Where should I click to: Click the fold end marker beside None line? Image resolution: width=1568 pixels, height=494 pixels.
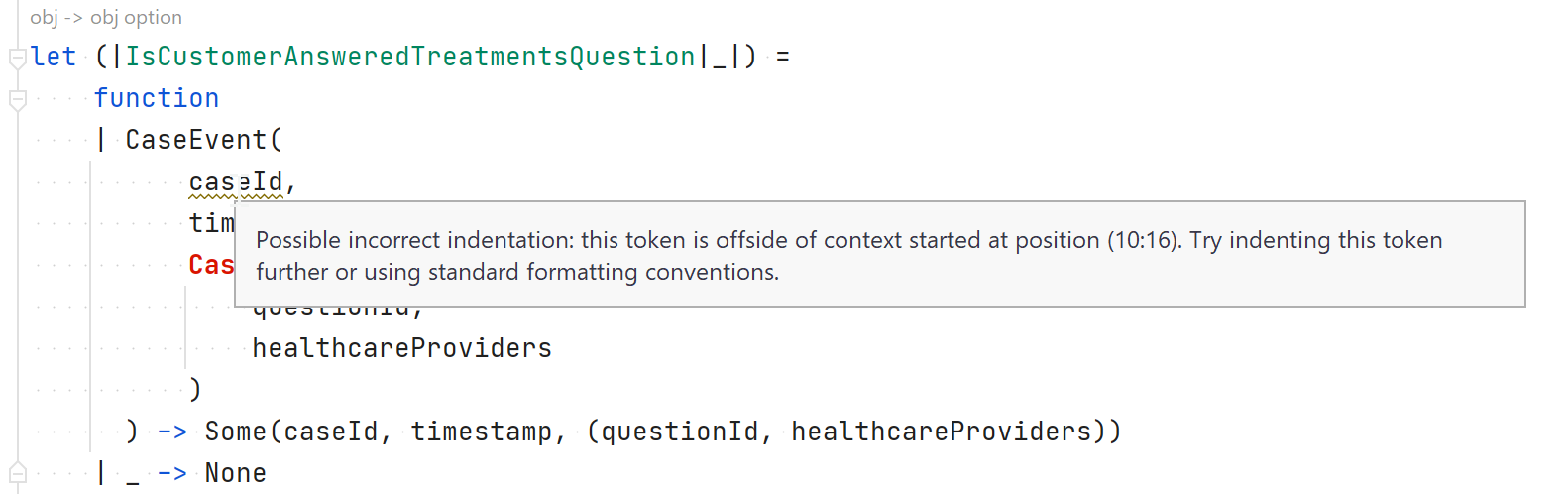[x=17, y=473]
